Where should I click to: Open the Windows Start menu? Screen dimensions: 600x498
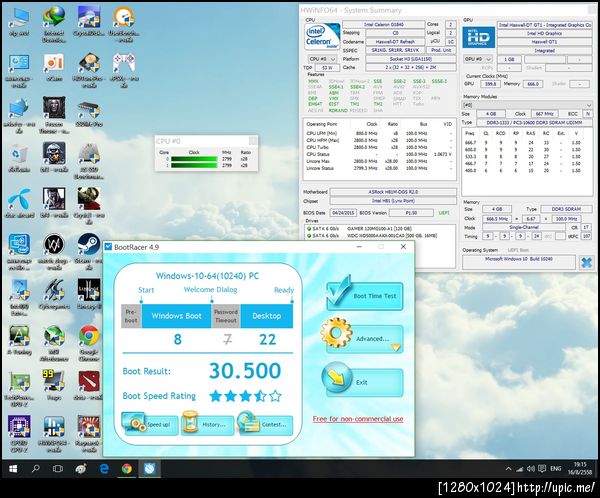click(13, 469)
